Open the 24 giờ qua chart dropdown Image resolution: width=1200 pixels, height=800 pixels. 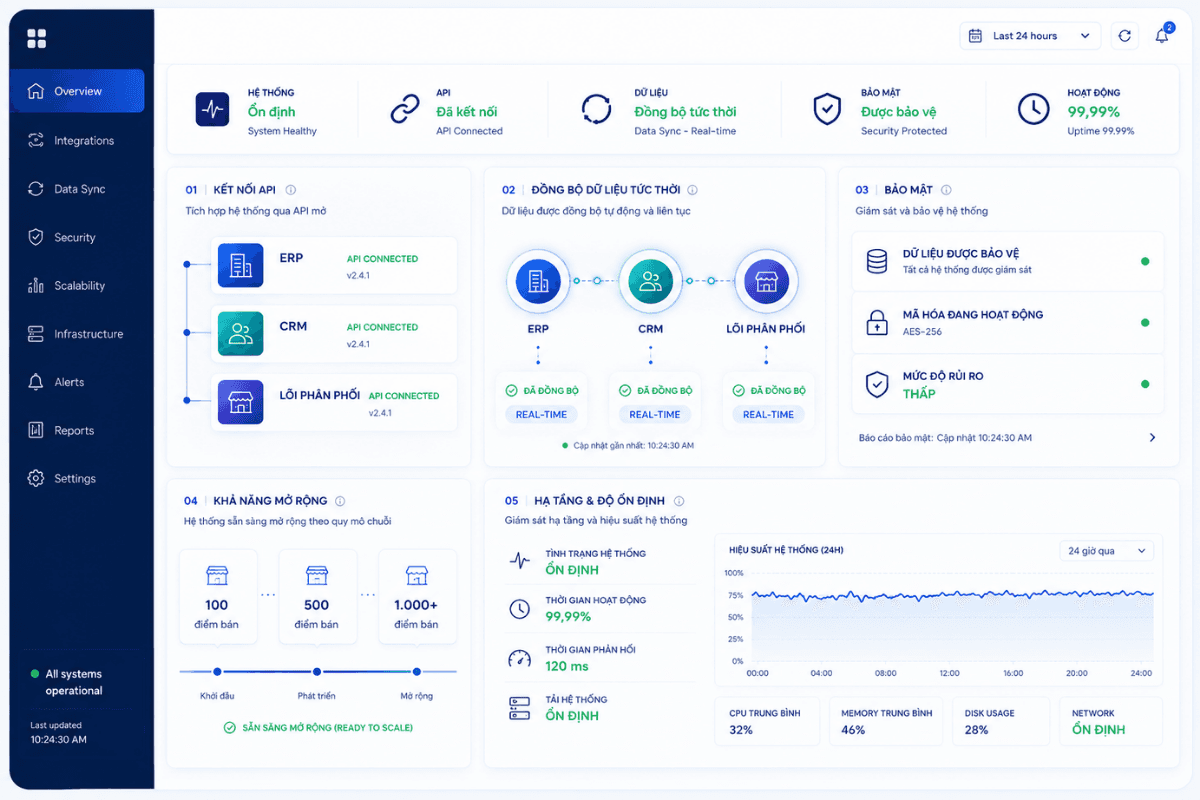coord(1107,551)
